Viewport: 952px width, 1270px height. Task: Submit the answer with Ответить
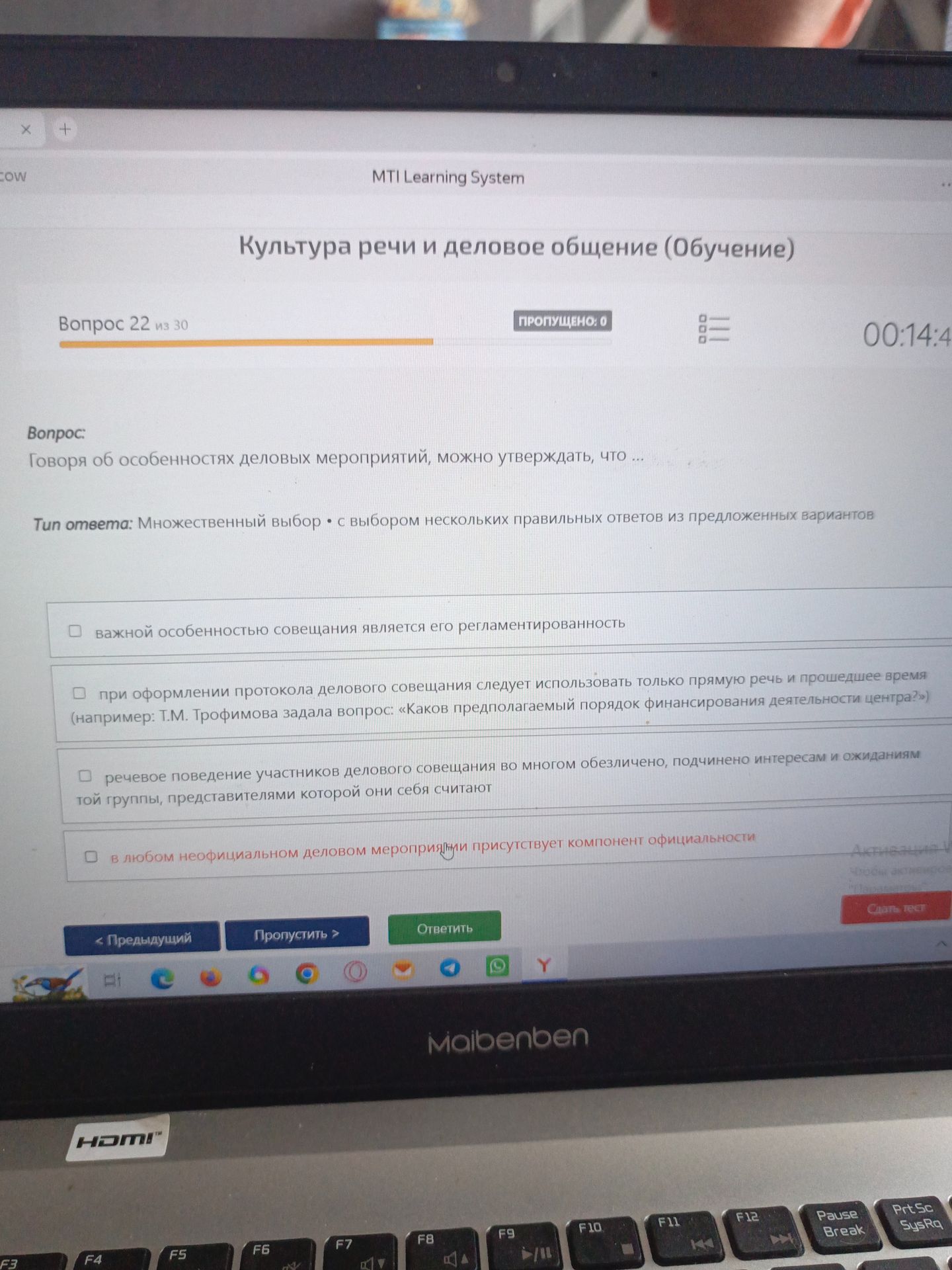click(444, 928)
